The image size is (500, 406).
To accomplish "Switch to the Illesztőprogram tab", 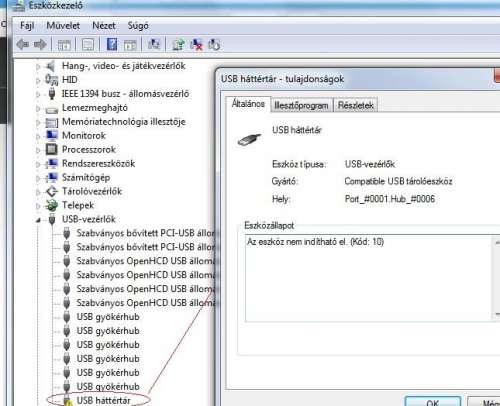I will (301, 105).
